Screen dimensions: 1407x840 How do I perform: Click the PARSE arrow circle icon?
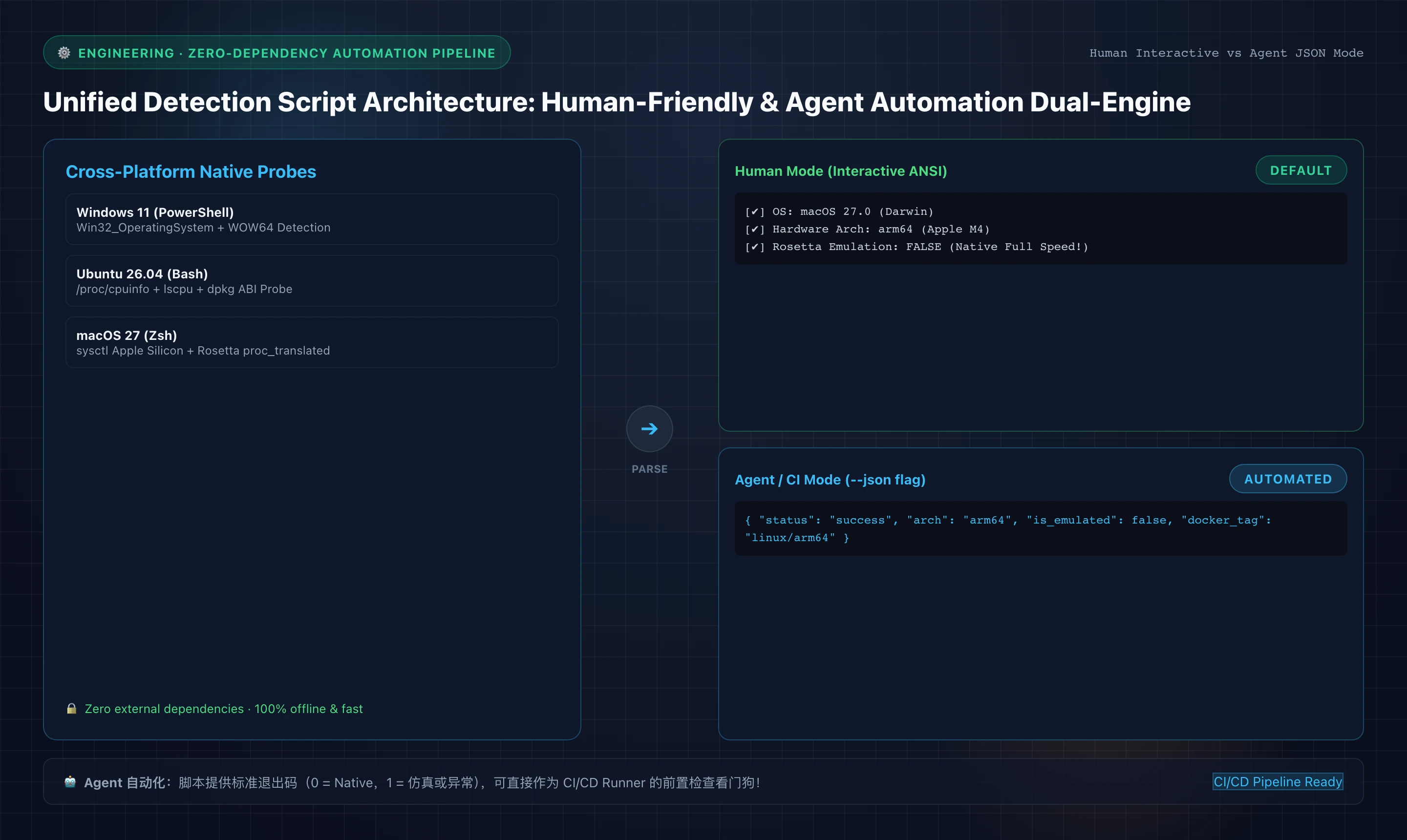pos(649,428)
